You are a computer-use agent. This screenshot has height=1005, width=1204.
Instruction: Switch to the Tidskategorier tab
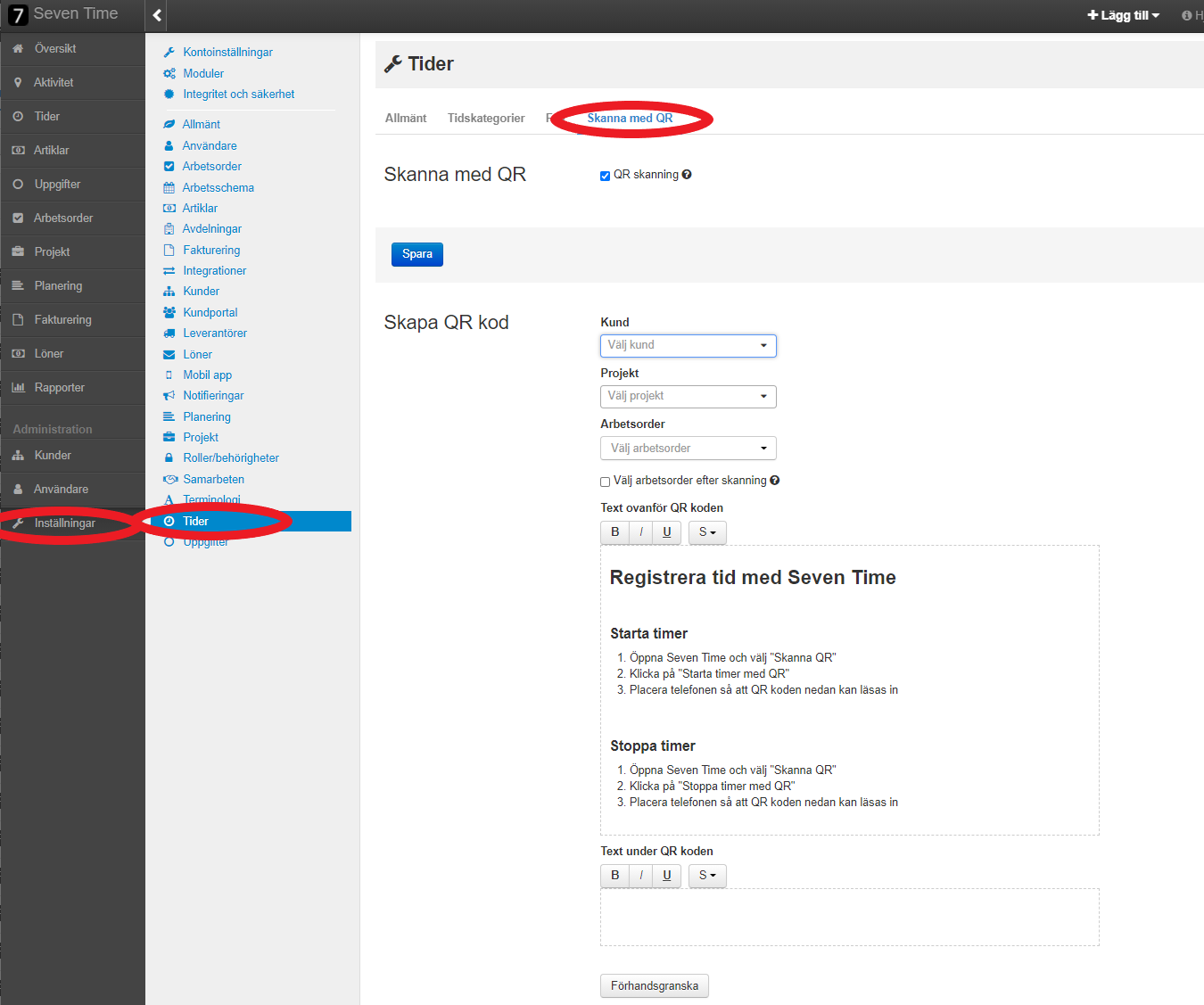coord(486,119)
